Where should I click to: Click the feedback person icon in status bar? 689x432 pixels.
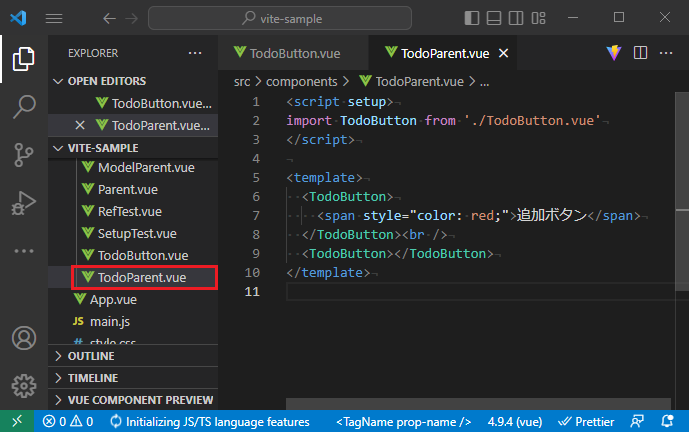pos(637,422)
